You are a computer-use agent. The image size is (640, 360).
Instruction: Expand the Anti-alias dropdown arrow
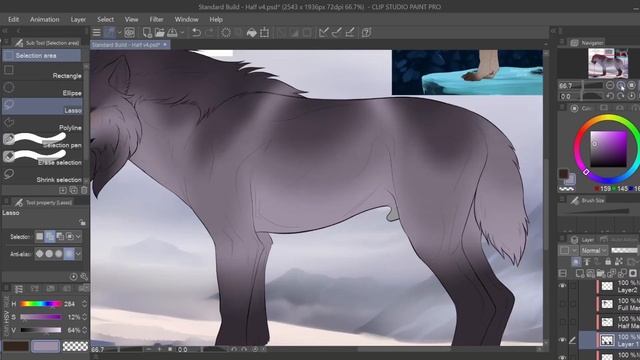(78, 254)
